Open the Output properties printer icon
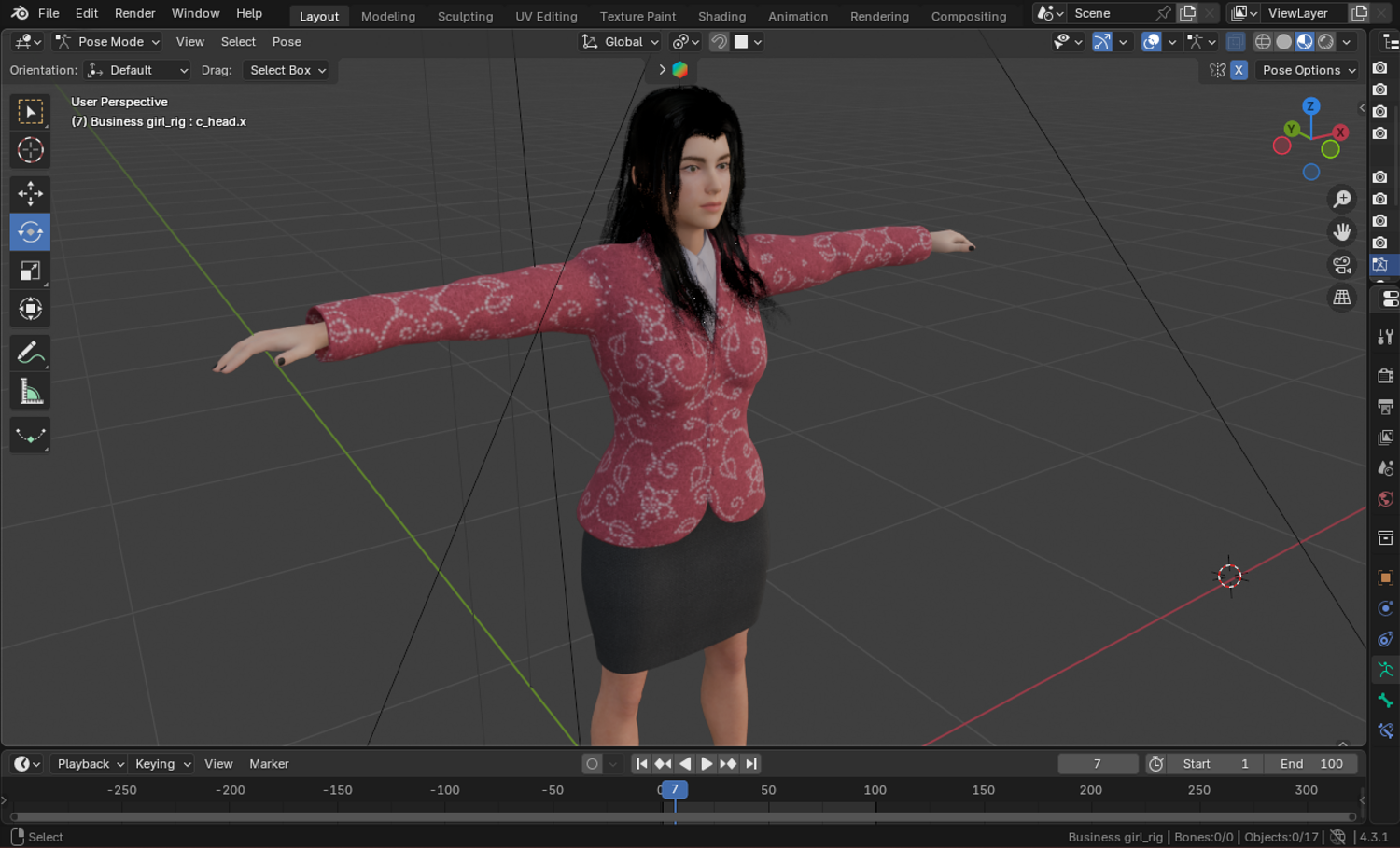This screenshot has width=1400, height=848. click(x=1385, y=407)
